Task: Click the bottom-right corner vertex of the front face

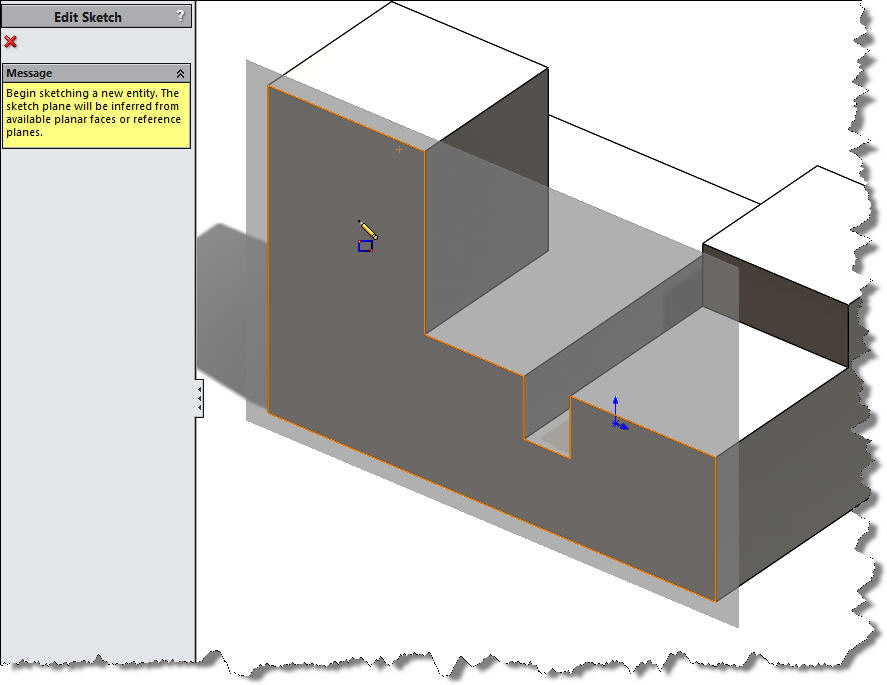Action: 716,601
